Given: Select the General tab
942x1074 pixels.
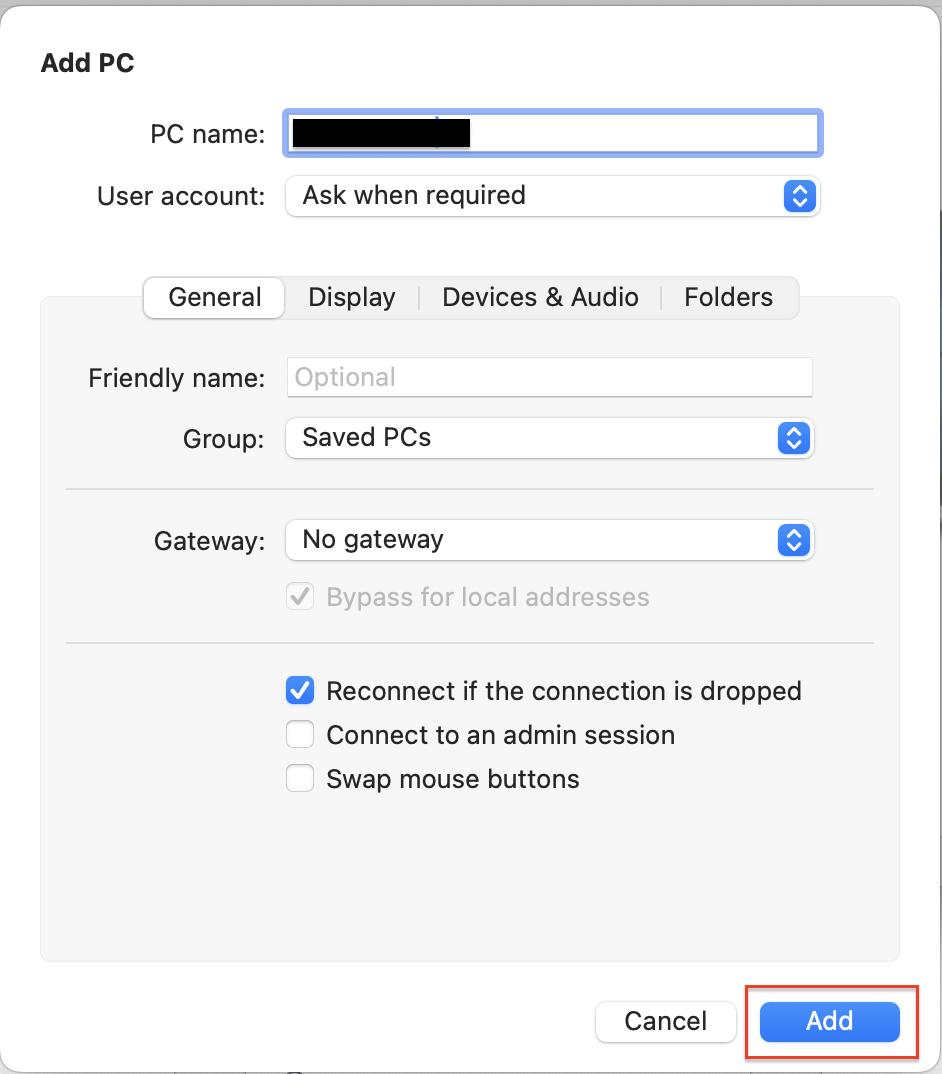Looking at the screenshot, I should coord(214,297).
